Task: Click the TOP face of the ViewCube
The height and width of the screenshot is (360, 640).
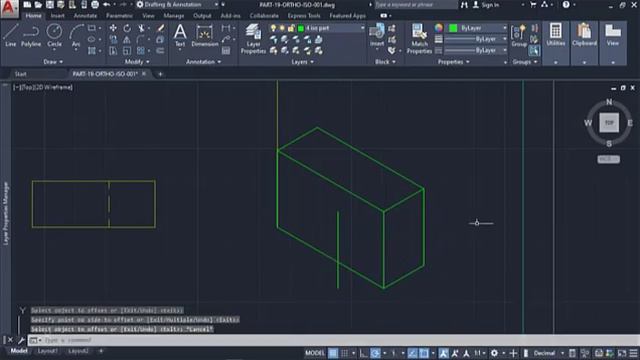Action: pyautogui.click(x=609, y=122)
